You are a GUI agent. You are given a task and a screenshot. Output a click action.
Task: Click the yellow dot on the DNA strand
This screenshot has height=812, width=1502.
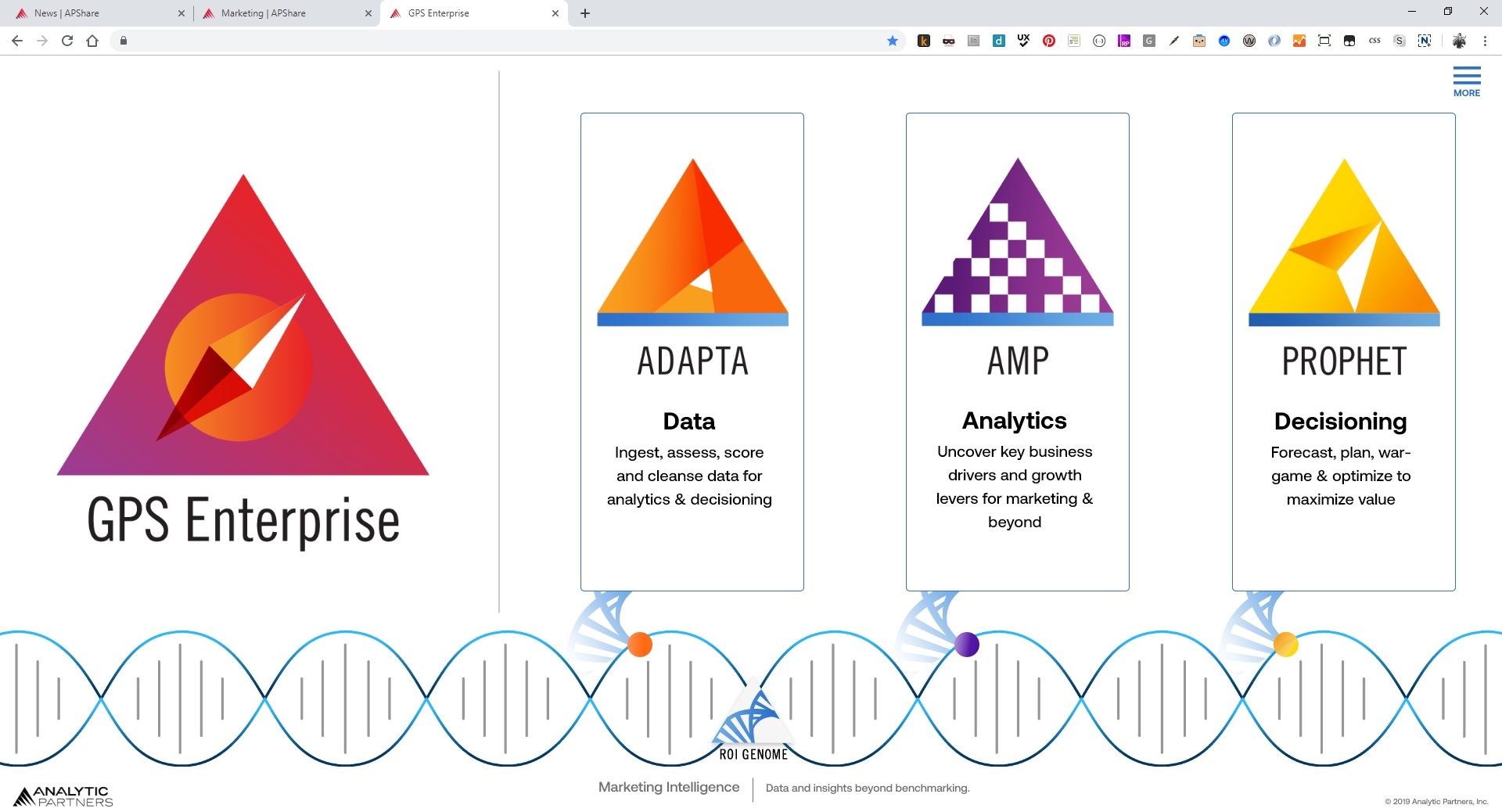tap(1286, 645)
